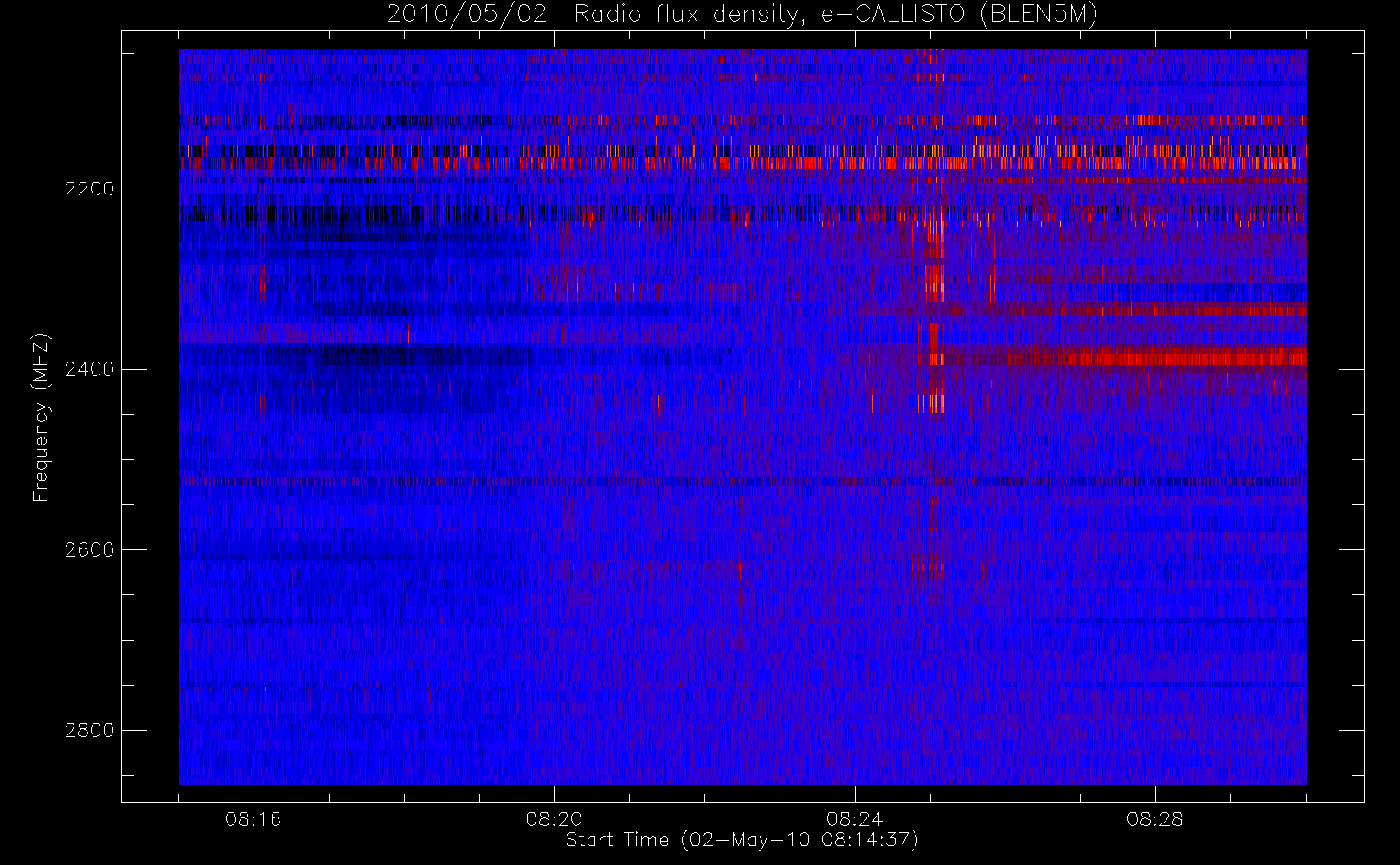Screen dimensions: 1400x865
Task: Click the plot title mentioning e-CALLISTO (BLEN5M)
Action: (742, 15)
